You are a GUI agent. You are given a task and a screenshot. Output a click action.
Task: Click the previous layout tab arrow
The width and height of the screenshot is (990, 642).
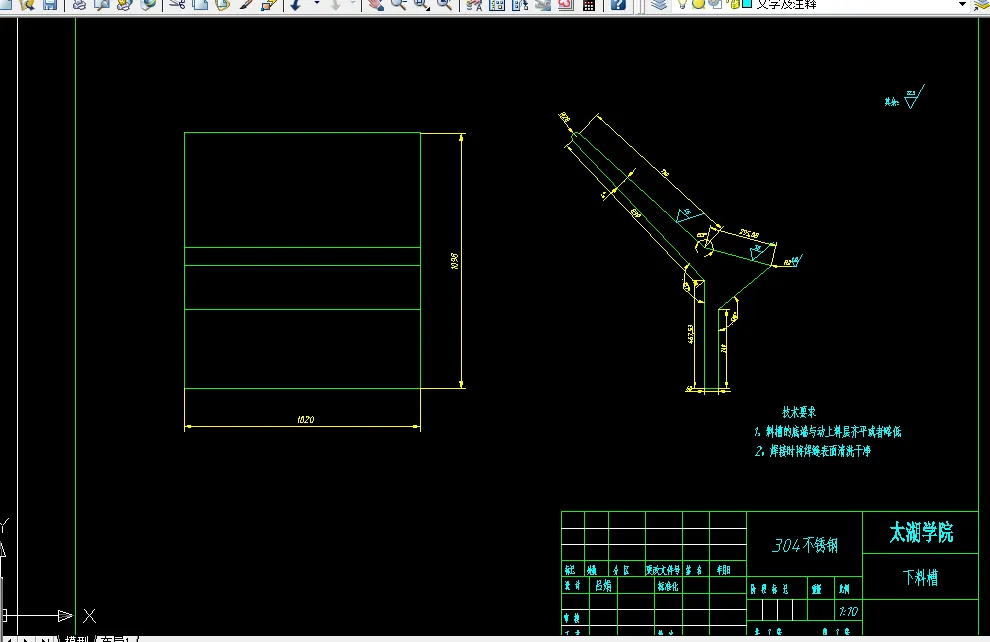[x=11, y=639]
